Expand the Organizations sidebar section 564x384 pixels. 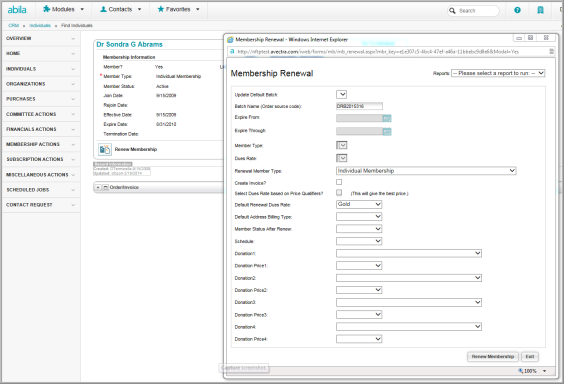(41, 84)
